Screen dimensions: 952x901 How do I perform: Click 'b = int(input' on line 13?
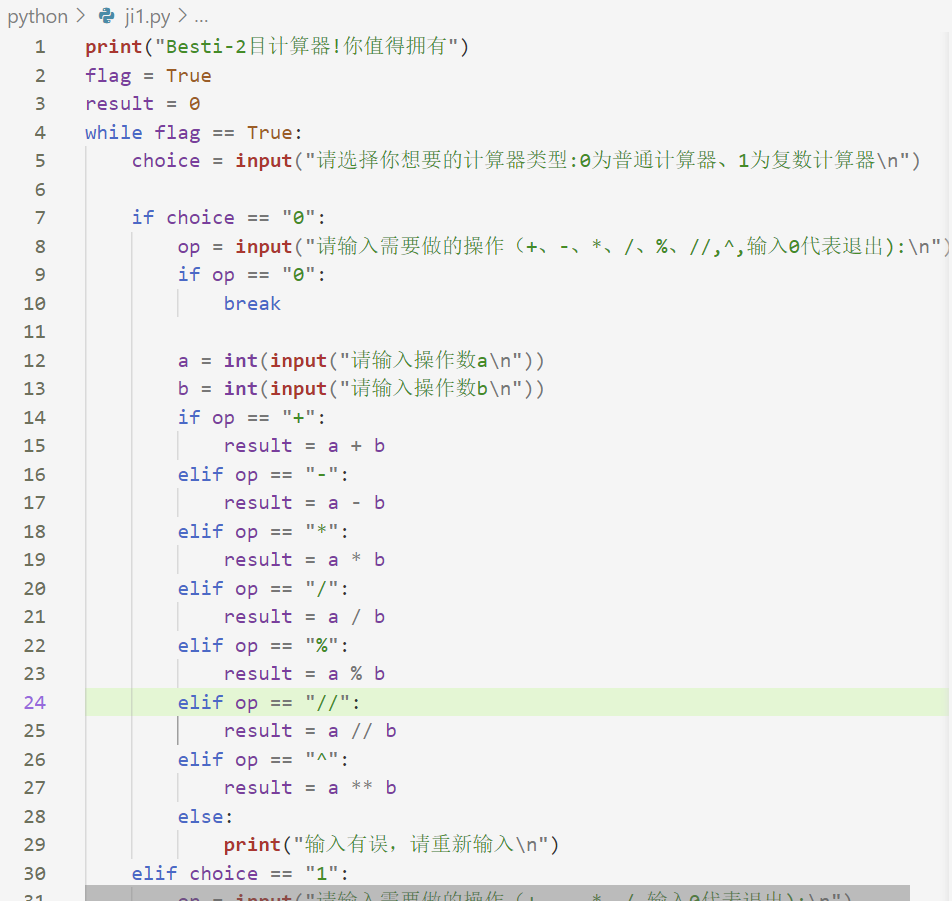(x=252, y=389)
